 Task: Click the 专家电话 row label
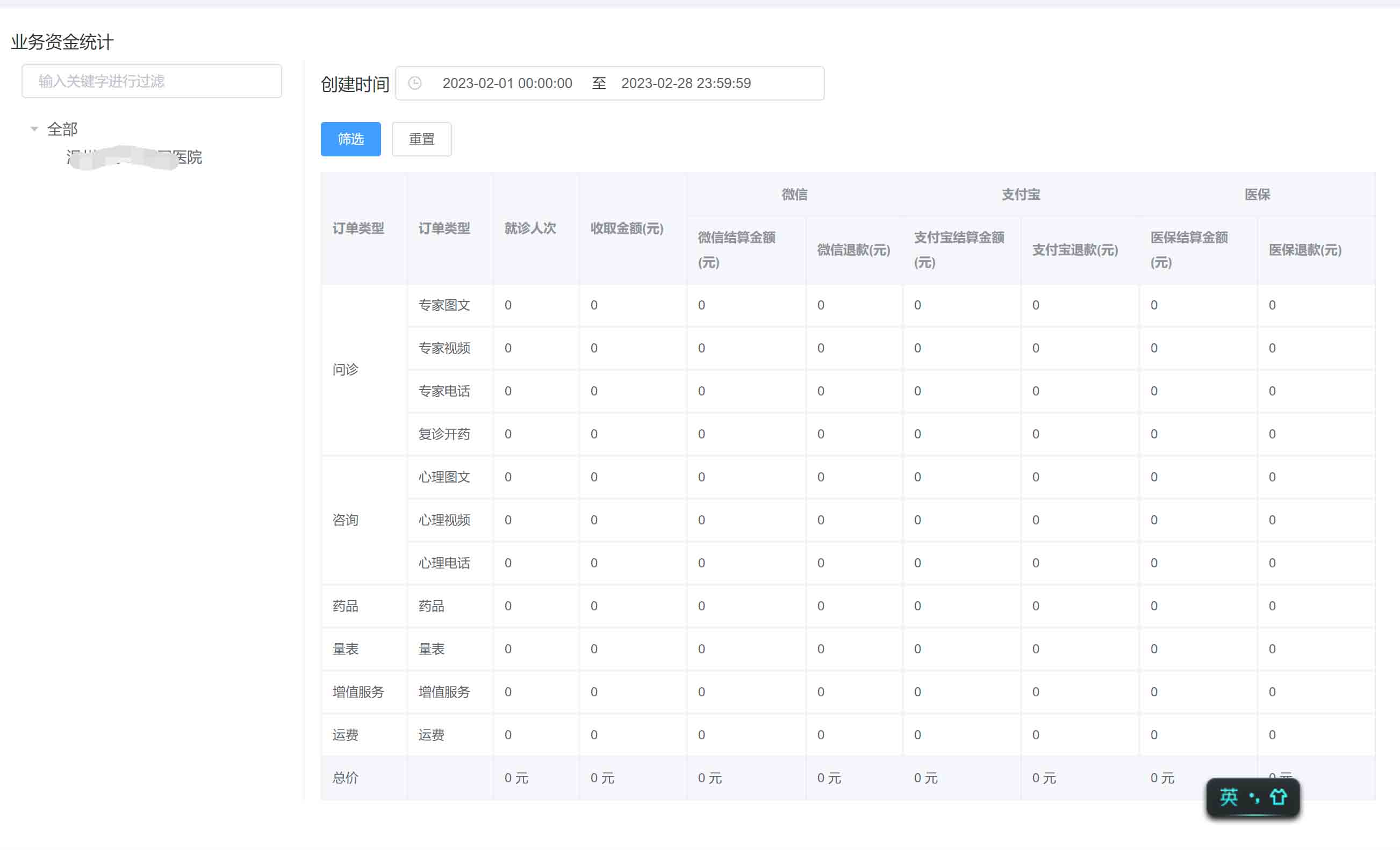[444, 392]
